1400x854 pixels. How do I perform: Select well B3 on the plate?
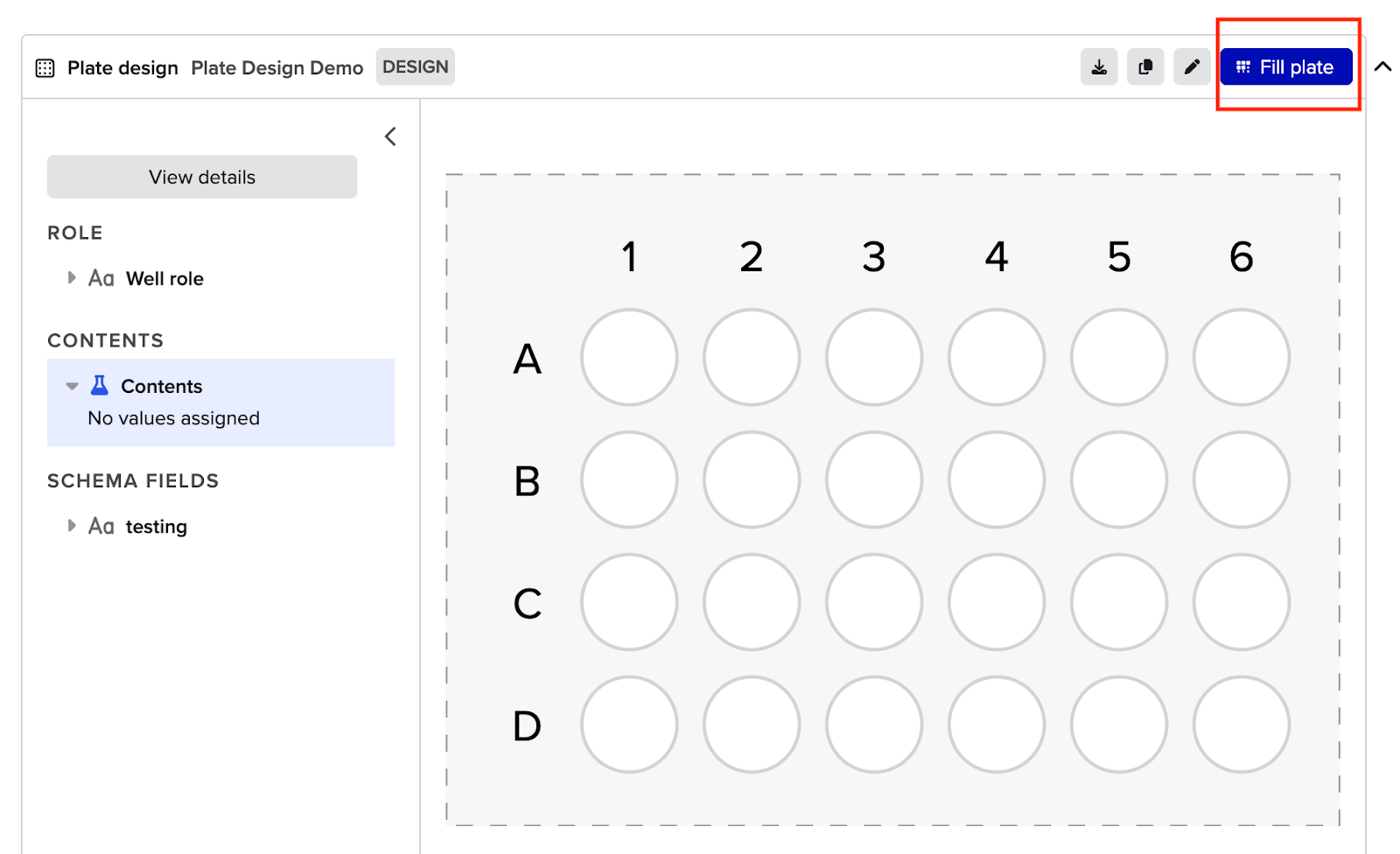(874, 479)
